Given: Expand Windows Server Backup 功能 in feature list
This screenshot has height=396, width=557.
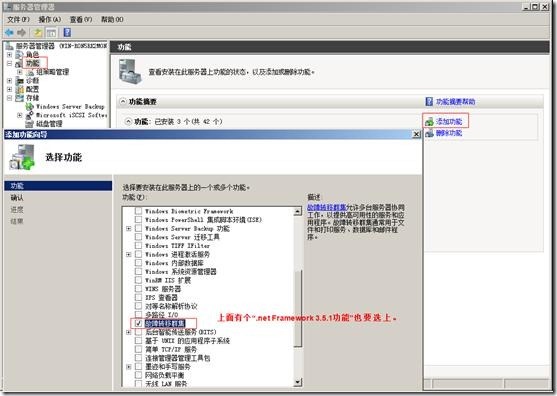Looking at the screenshot, I should [x=129, y=229].
